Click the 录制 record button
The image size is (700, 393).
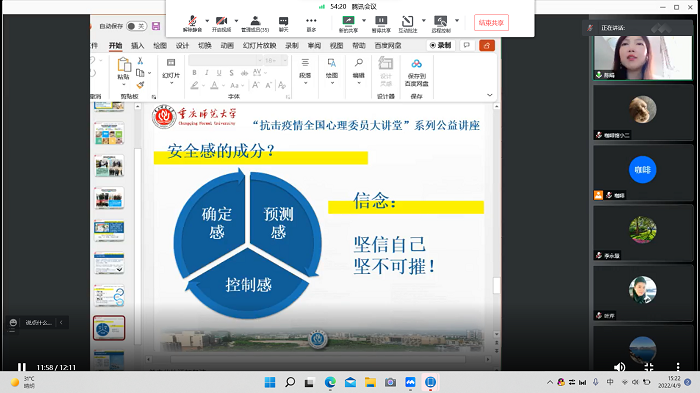(x=440, y=45)
